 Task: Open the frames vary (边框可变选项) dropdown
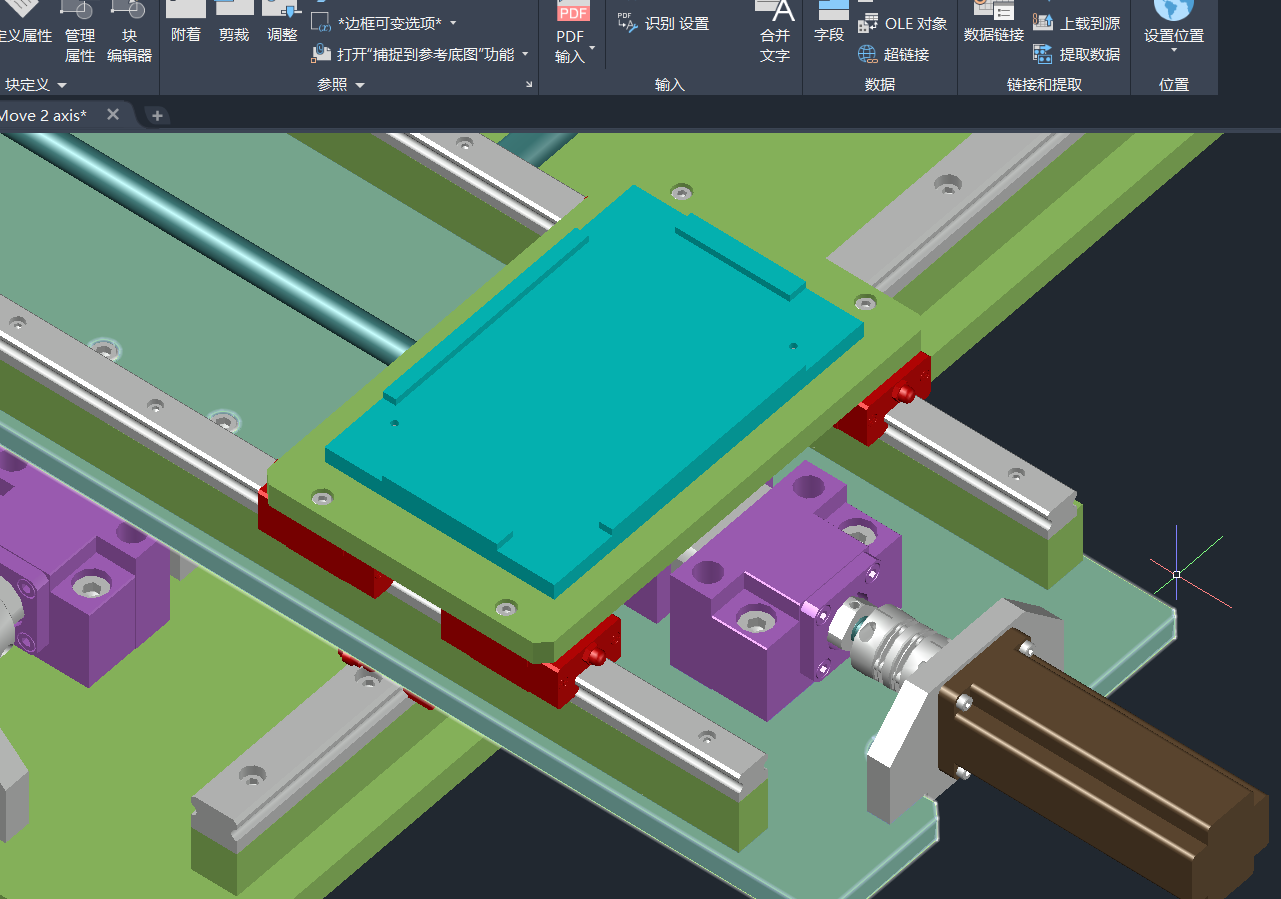(x=452, y=22)
